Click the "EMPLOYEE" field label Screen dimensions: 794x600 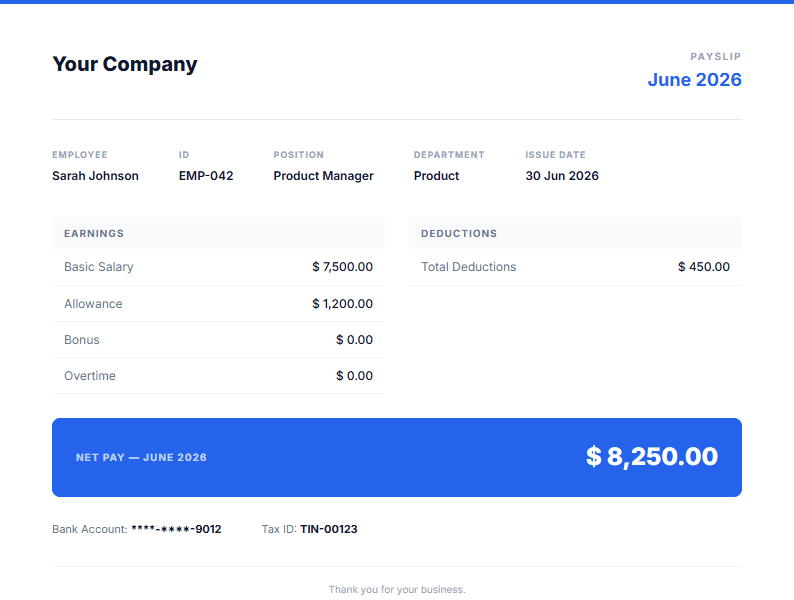(x=80, y=154)
